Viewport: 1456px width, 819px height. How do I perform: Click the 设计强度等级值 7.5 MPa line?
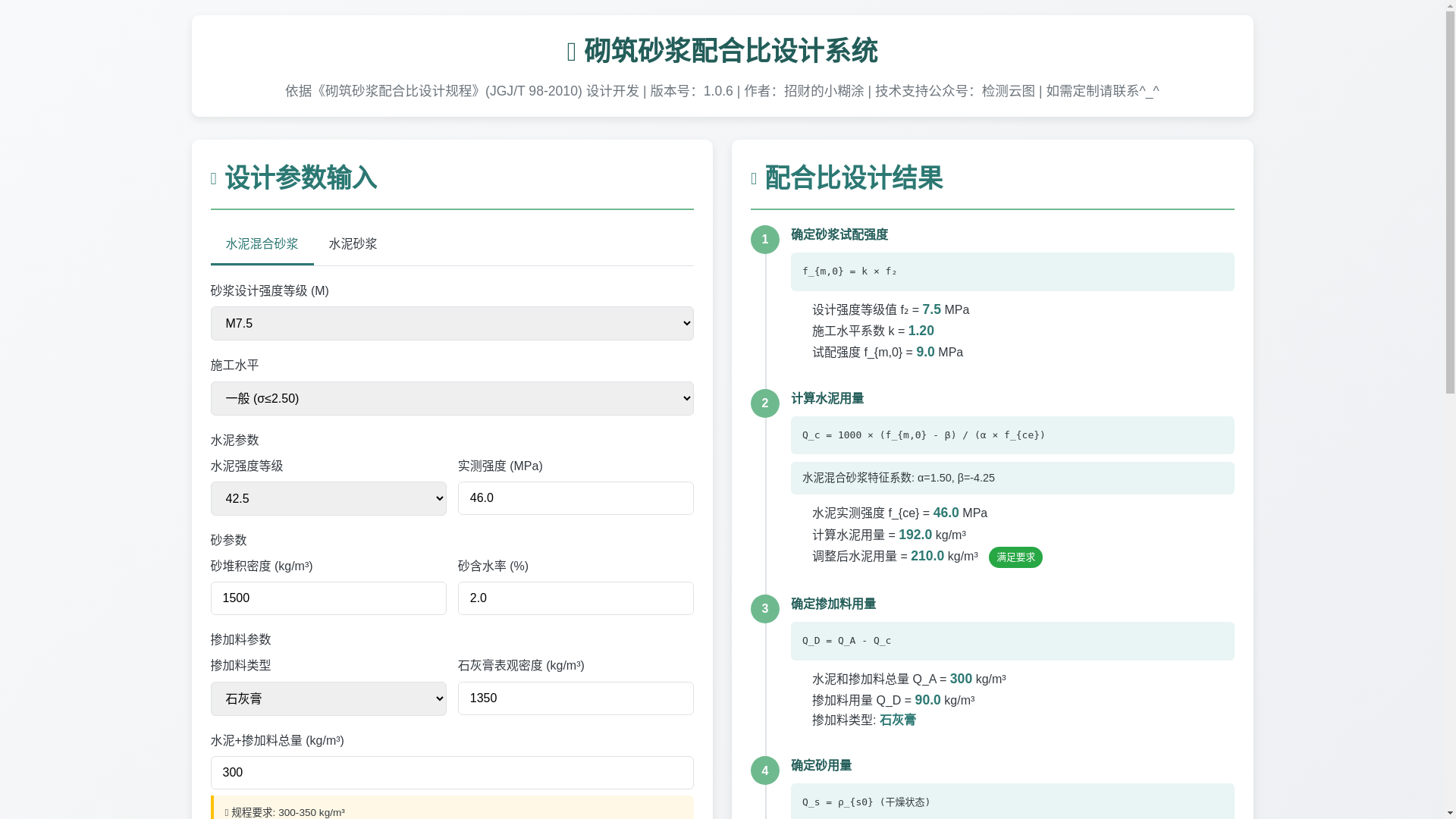(890, 310)
